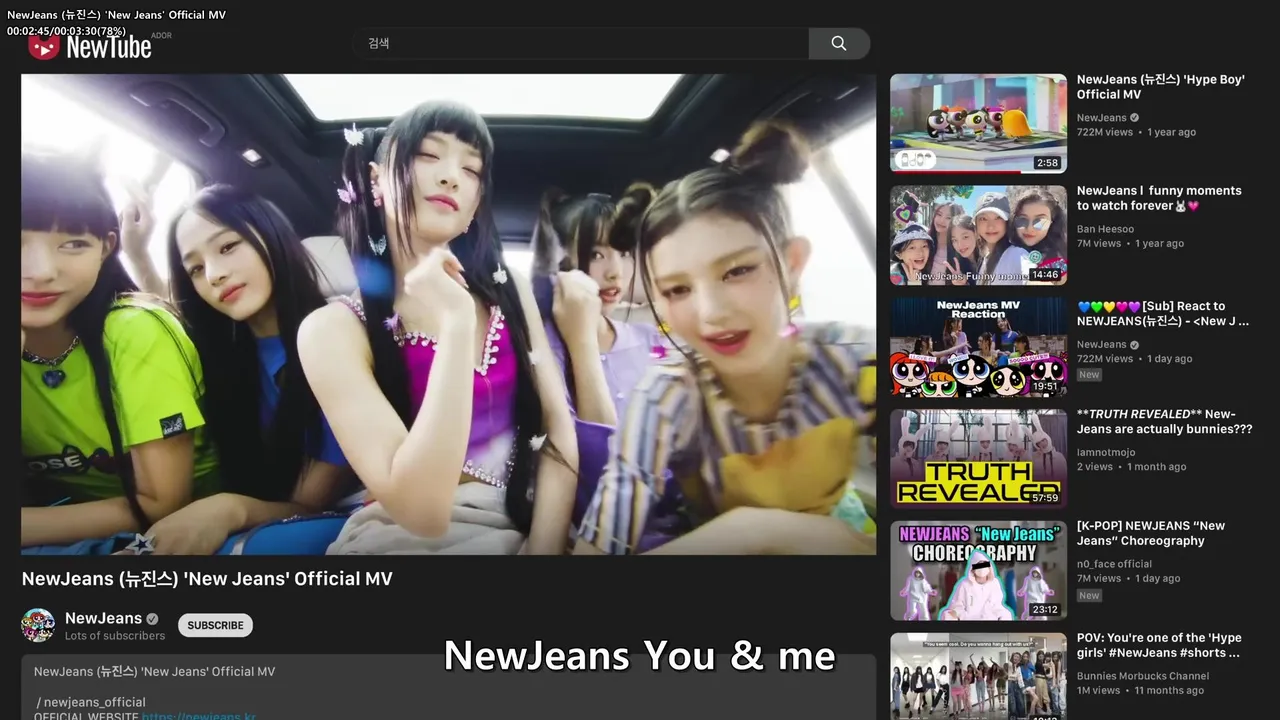Click the '722M views • 1 year ago' text
Screen dimensions: 1280x720
[x=1136, y=132]
